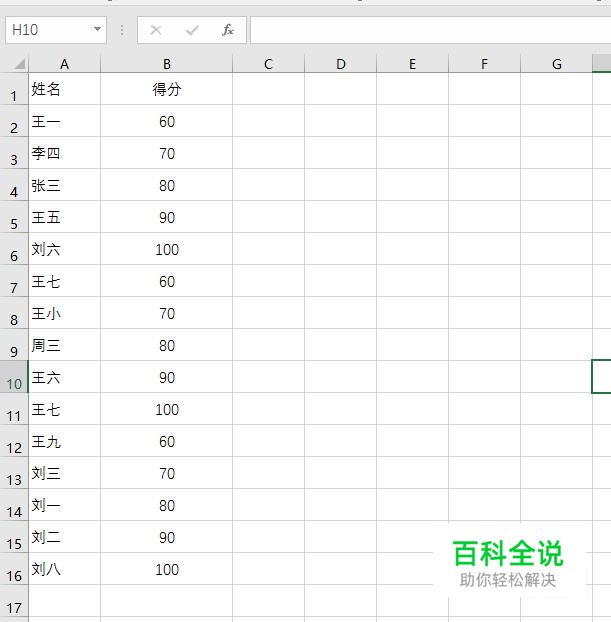Click the name cell 王小
Viewport: 611px width, 622px height.
(65, 313)
